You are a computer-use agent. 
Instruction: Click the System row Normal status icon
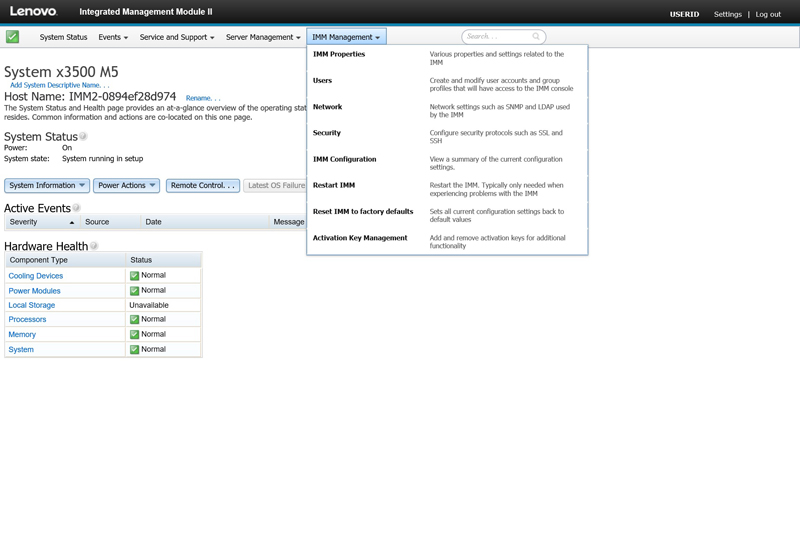coord(134,349)
